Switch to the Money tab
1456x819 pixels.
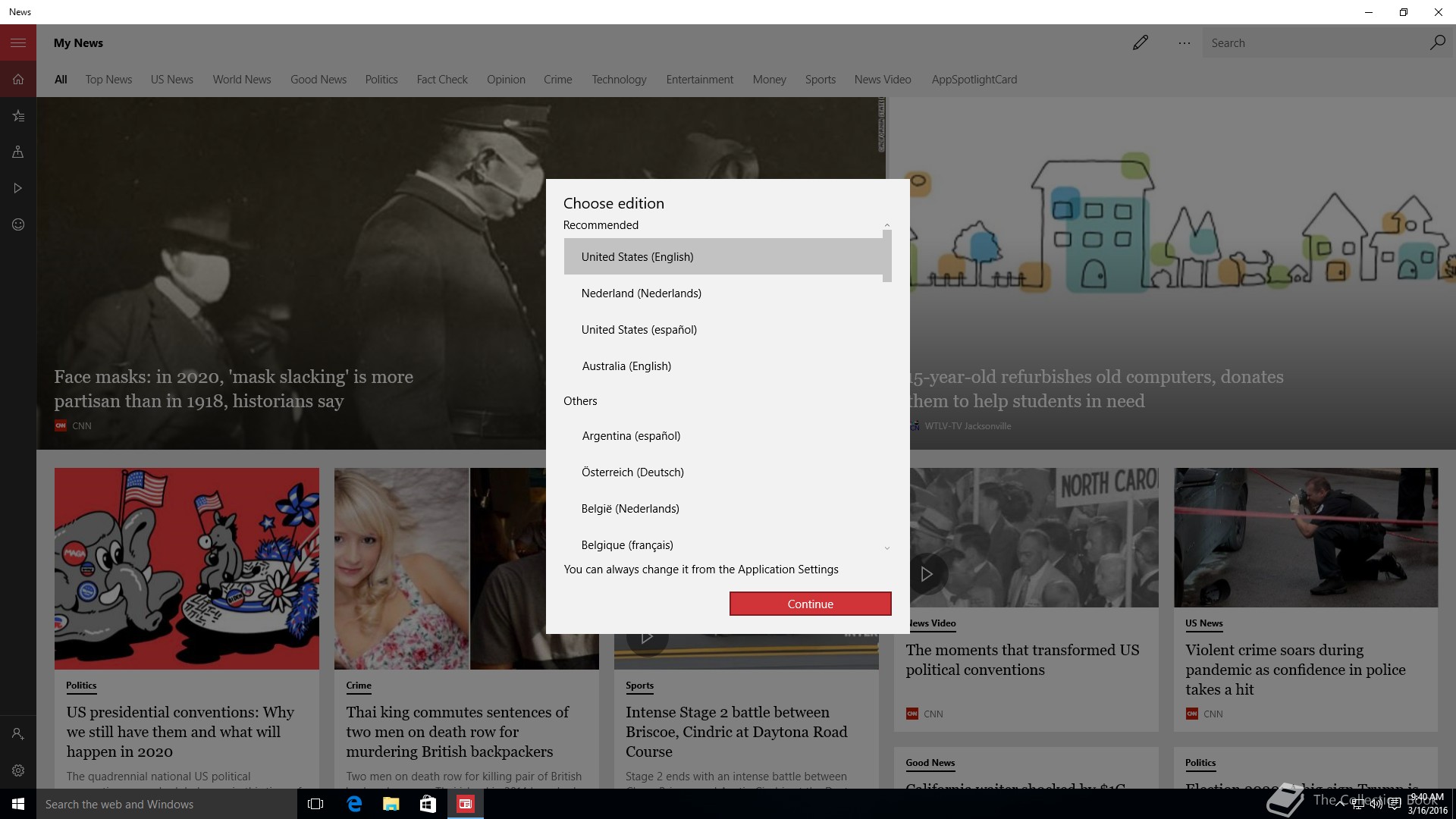(769, 80)
